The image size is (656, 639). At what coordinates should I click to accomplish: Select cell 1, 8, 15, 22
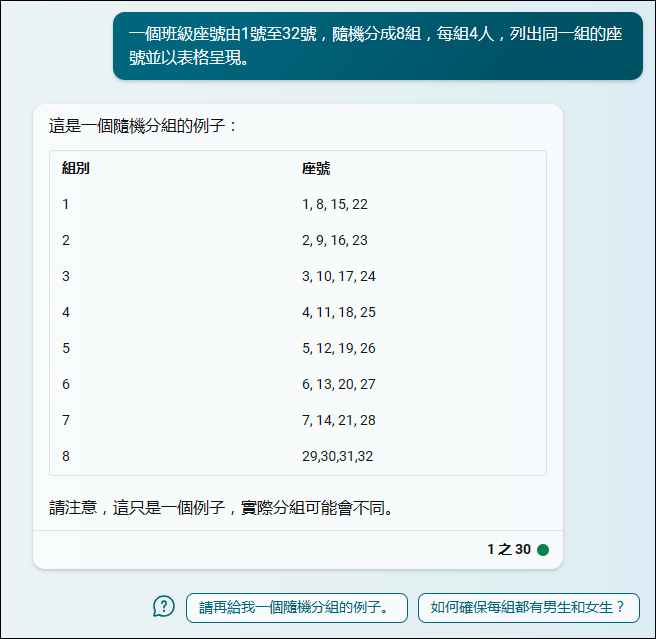point(335,204)
